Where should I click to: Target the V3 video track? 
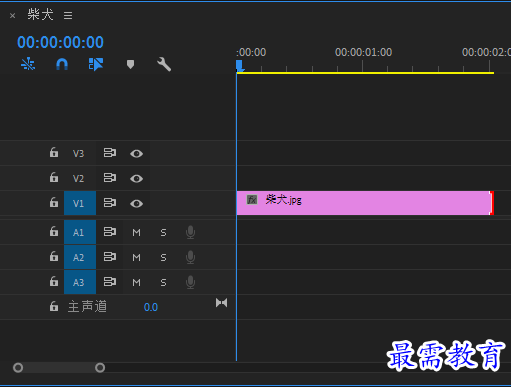click(79, 153)
